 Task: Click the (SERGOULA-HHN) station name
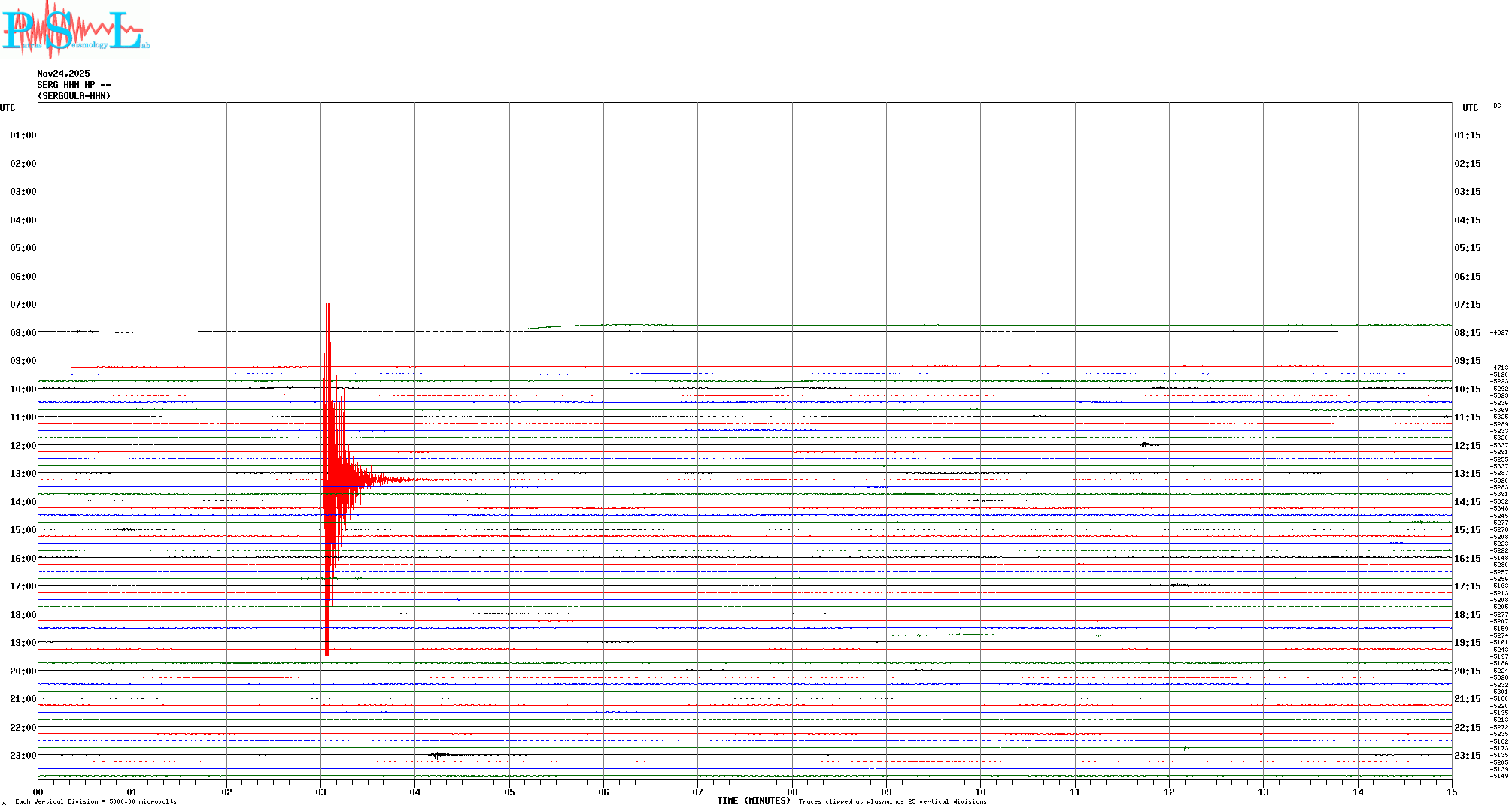pos(74,96)
